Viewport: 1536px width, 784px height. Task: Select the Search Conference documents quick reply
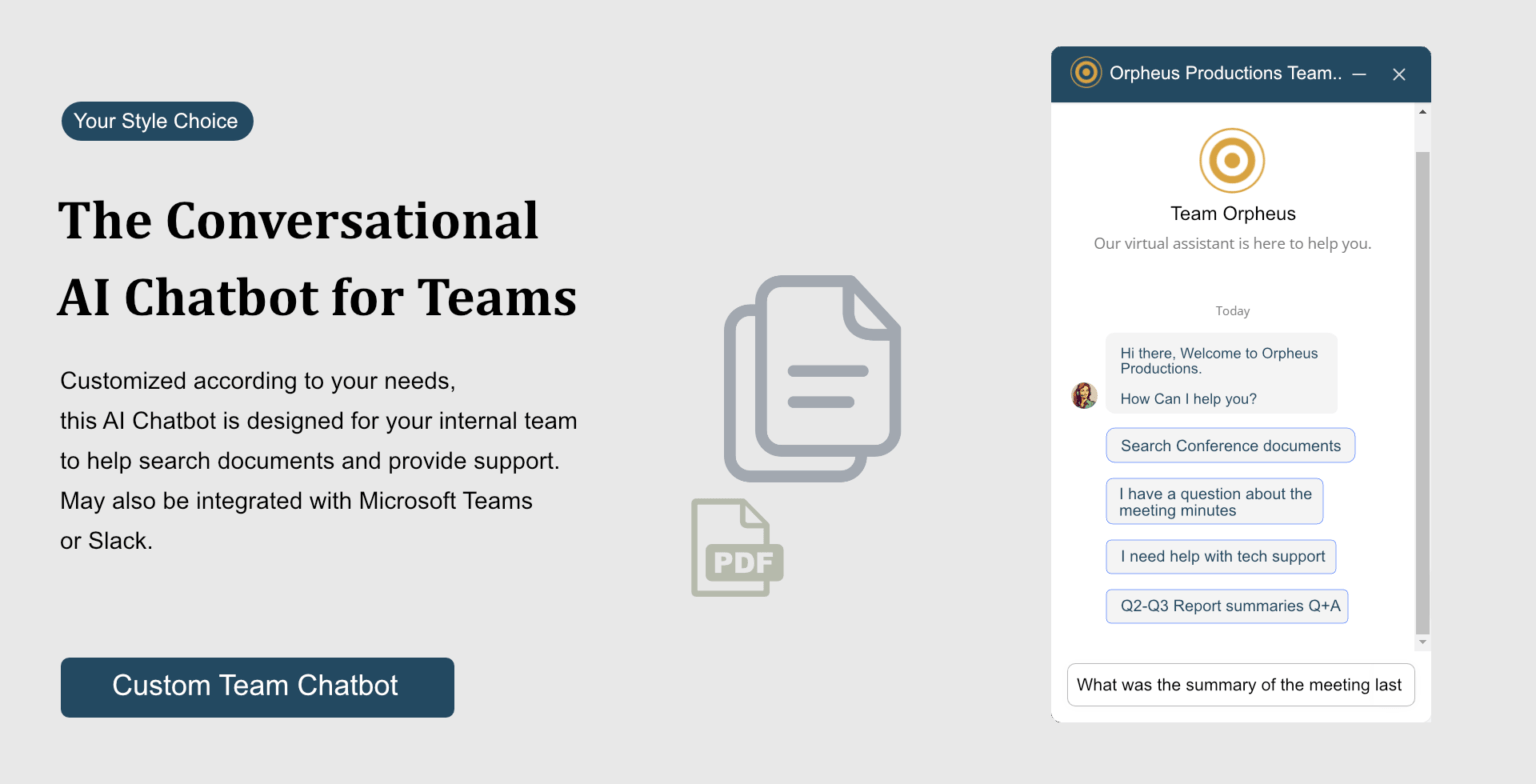pos(1230,445)
